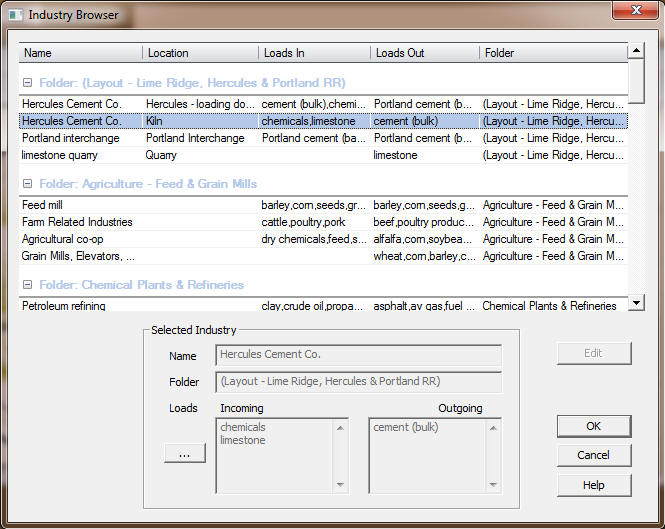665x529 pixels.
Task: Select the Farm Related Industries row
Action: pos(323,222)
